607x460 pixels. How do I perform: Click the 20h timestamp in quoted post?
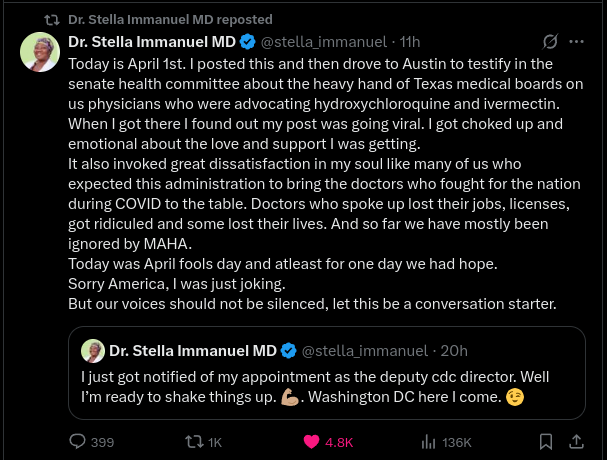(455, 350)
